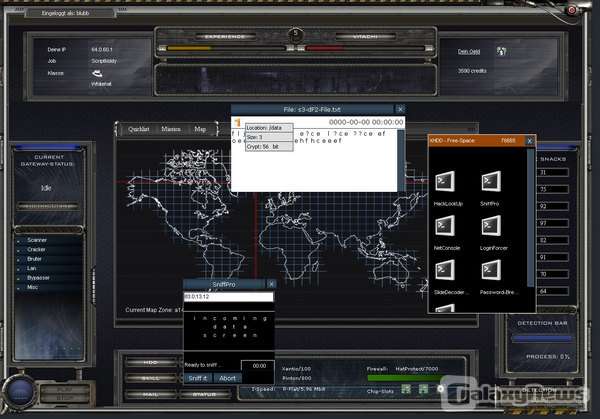This screenshot has width=600, height=419.
Task: Click the Whitehat class hat icon
Action: [97, 73]
